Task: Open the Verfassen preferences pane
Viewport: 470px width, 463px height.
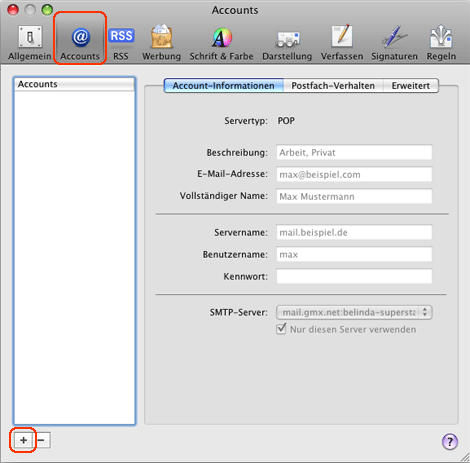Action: click(342, 43)
